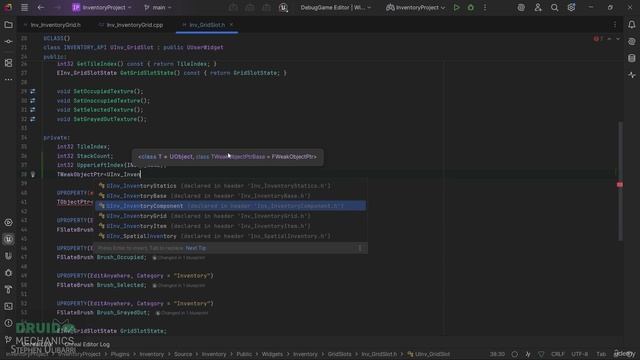The image size is (640, 360).
Task: Open the completion popup options menu
Action: (360, 248)
